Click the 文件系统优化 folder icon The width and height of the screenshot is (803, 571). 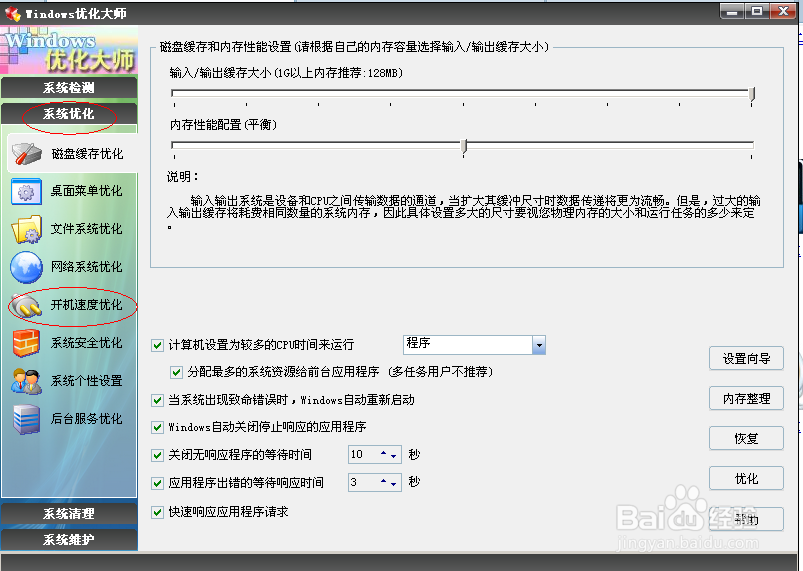26,229
